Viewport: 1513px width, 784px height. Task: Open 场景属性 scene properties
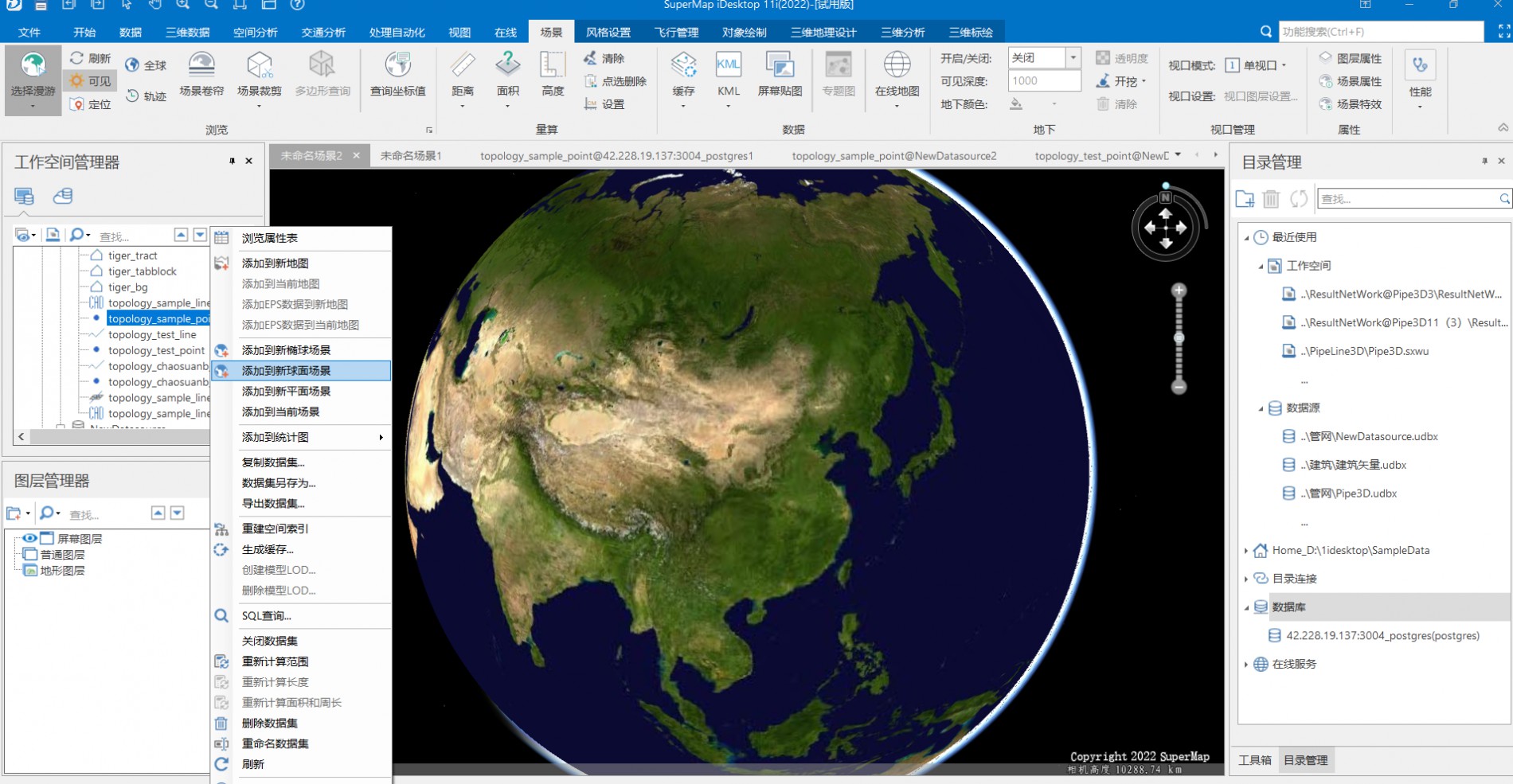click(1351, 81)
